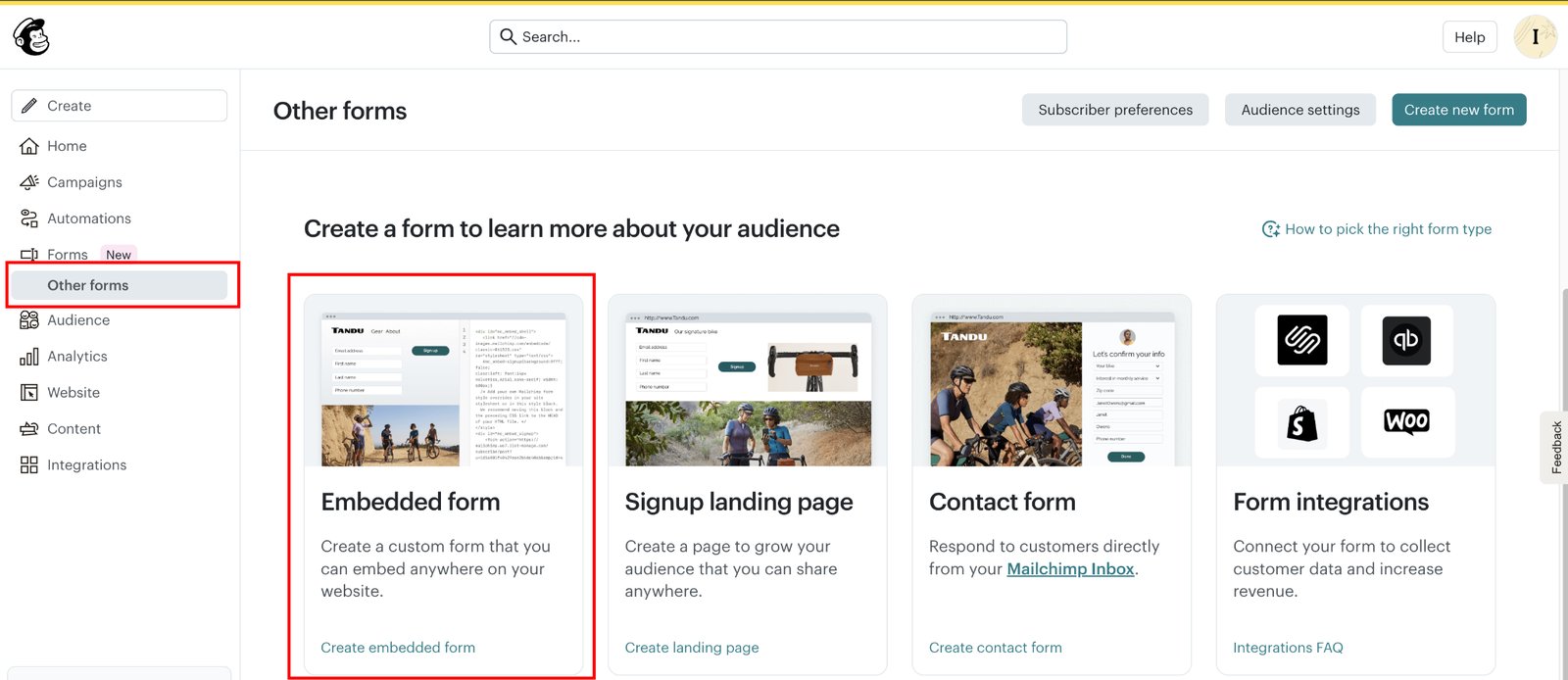Screen dimensions: 1568x680
Task: Click the help icon beside How to pick
Action: [1271, 229]
